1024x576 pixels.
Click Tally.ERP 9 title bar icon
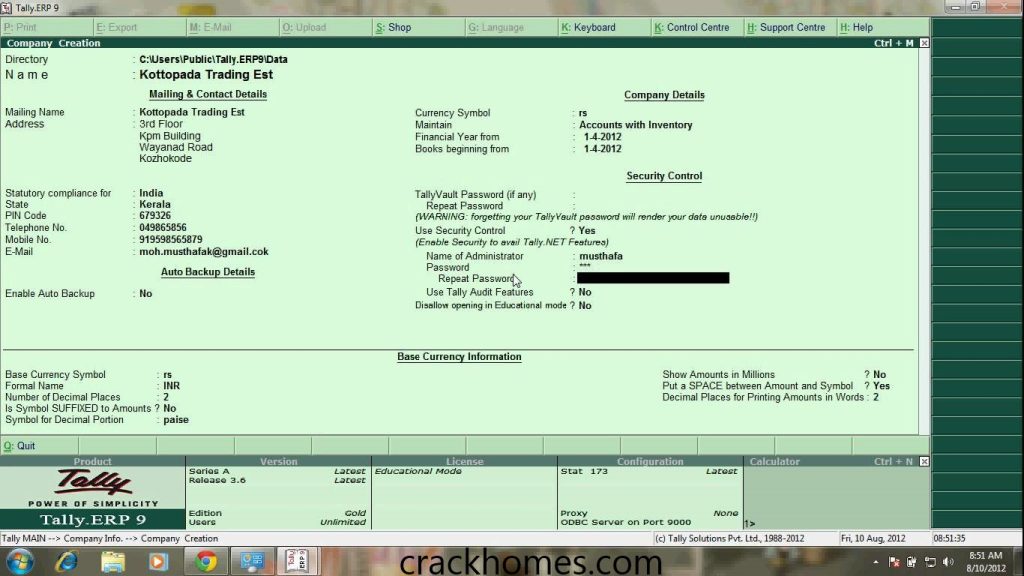(x=7, y=8)
